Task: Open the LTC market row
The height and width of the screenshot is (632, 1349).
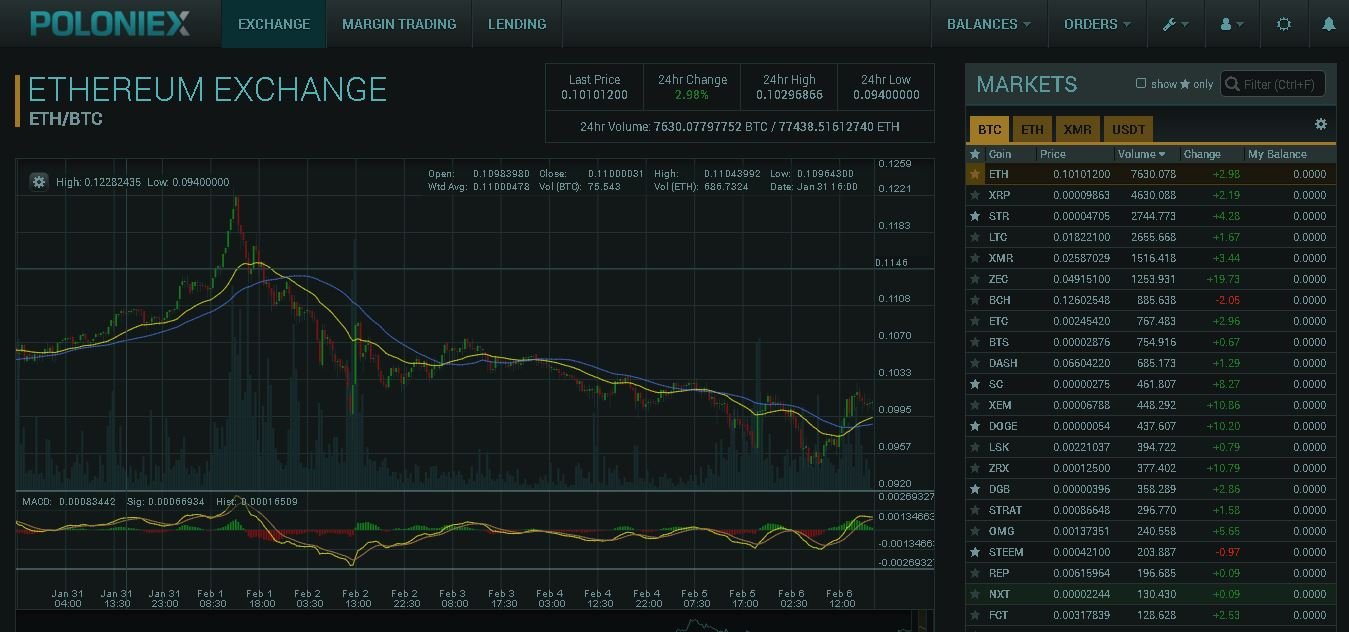Action: pyautogui.click(x=1150, y=237)
